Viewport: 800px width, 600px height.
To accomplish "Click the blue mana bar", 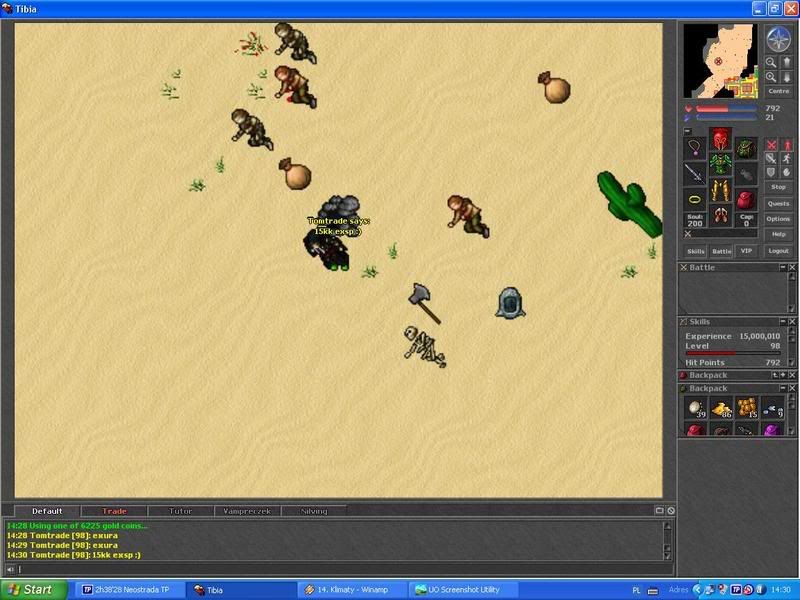I will coord(727,117).
